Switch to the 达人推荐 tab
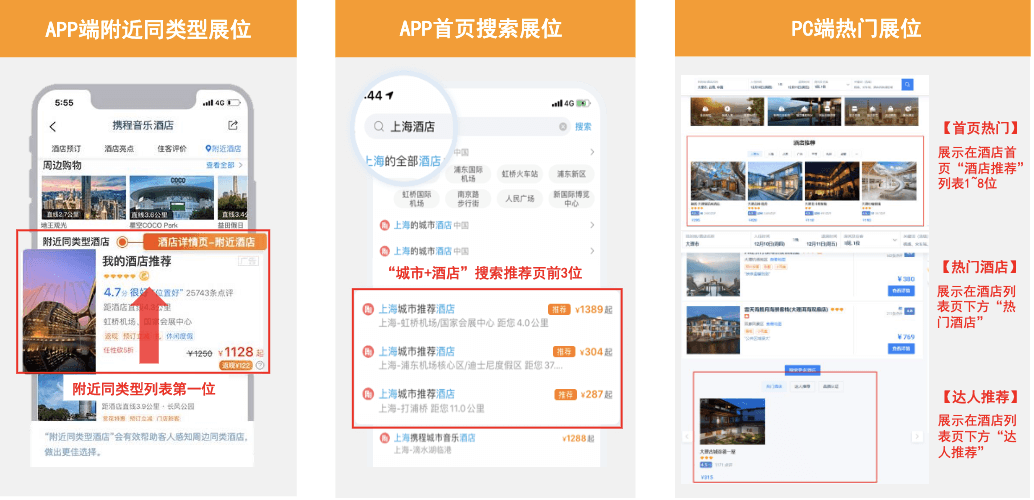The width and height of the screenshot is (1034, 500). point(801,386)
